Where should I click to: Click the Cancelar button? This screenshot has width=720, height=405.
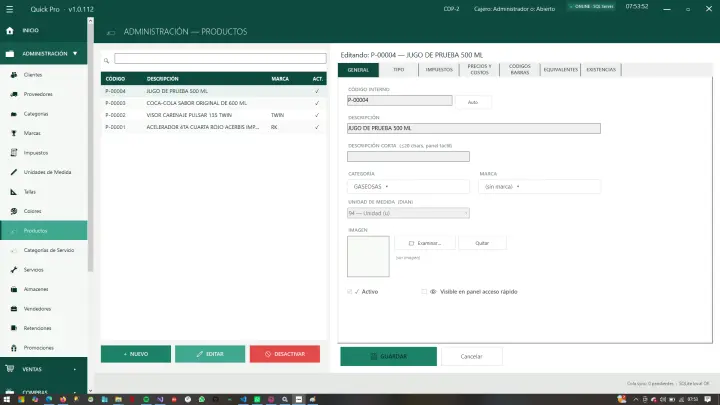point(472,356)
